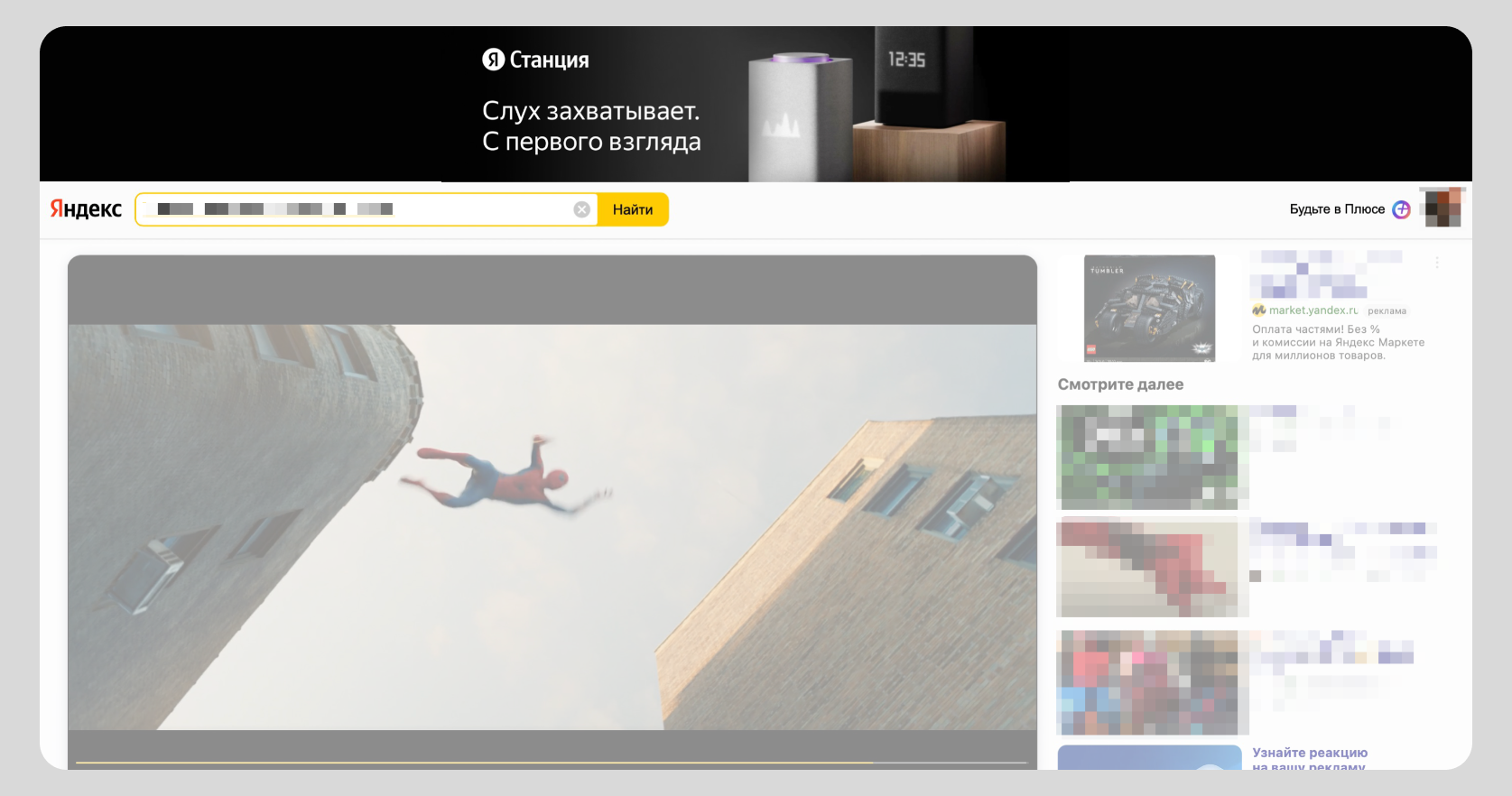This screenshot has height=796, width=1512.
Task: Click the Spider-Man video player frame
Action: coord(552,513)
